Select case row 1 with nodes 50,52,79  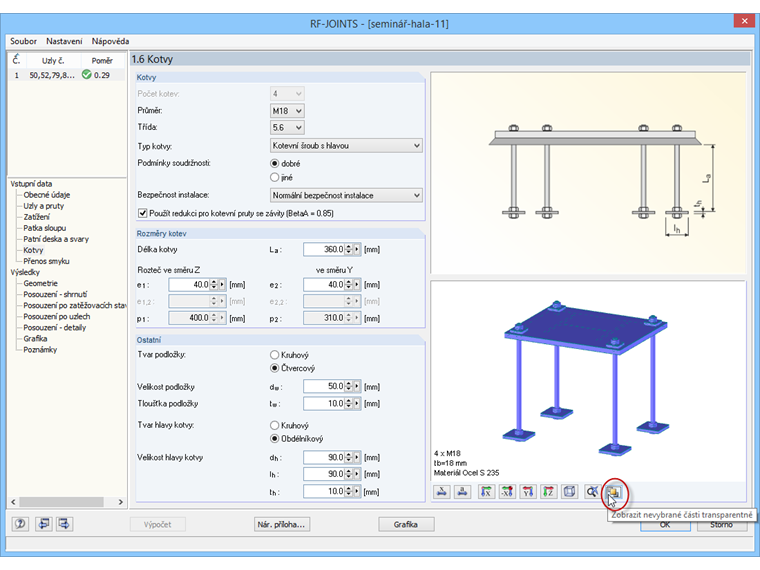66,75
